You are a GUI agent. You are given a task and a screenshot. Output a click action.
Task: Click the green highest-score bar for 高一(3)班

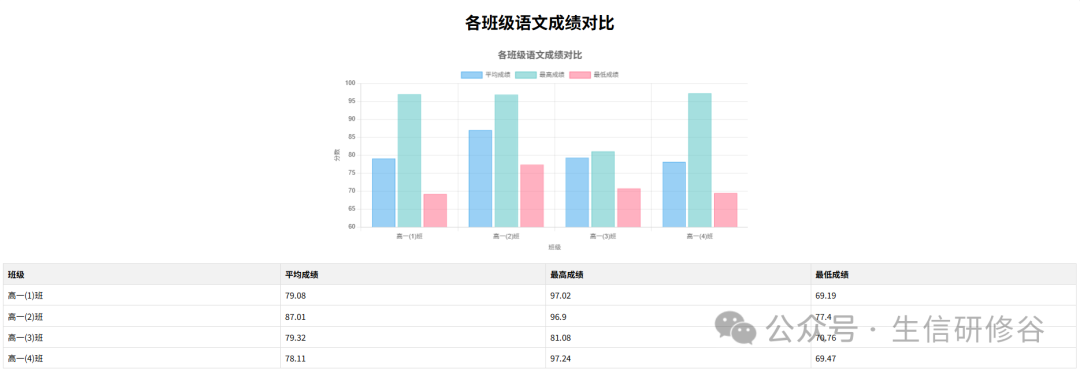coord(603,189)
